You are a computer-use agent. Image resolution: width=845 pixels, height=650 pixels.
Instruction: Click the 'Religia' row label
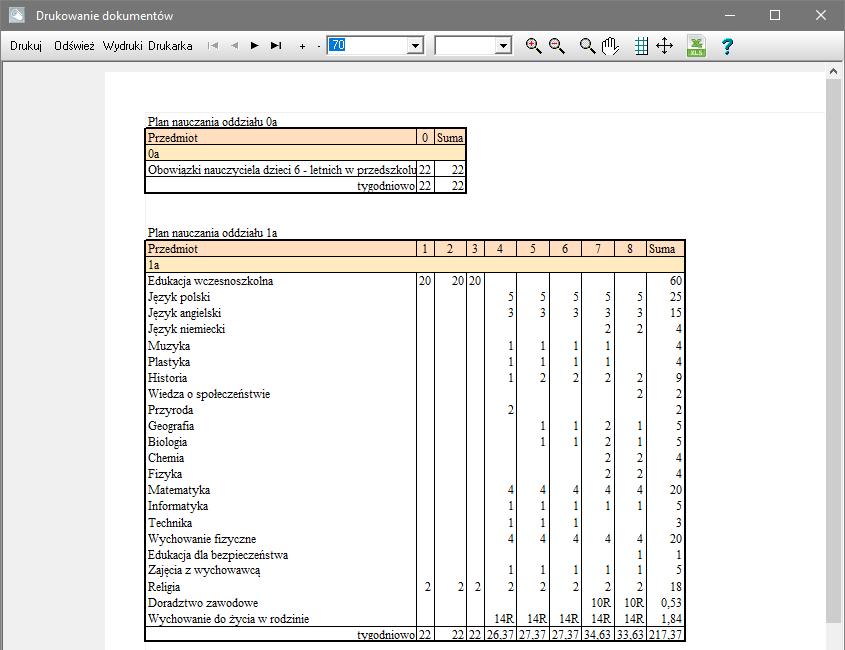point(164,587)
